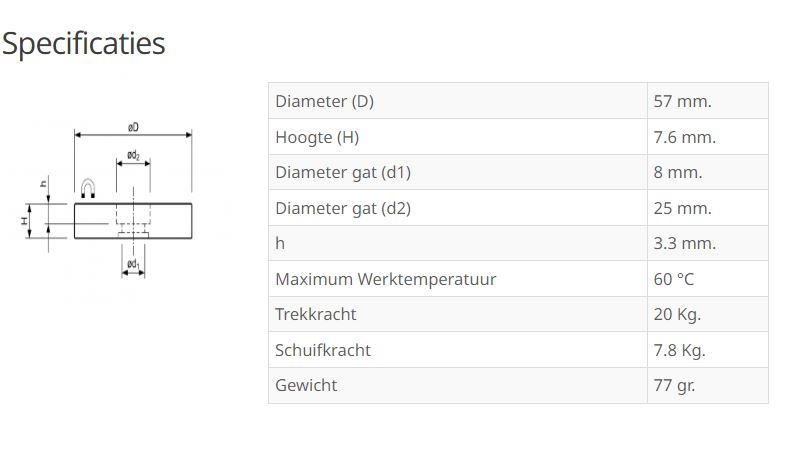This screenshot has width=788, height=449.
Task: Click the 25 mm. value cell
Action: pyautogui.click(x=682, y=208)
